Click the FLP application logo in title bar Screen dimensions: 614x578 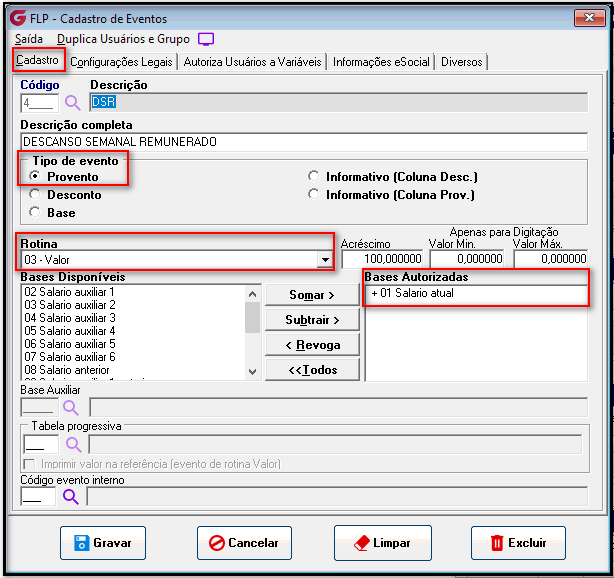point(18,18)
